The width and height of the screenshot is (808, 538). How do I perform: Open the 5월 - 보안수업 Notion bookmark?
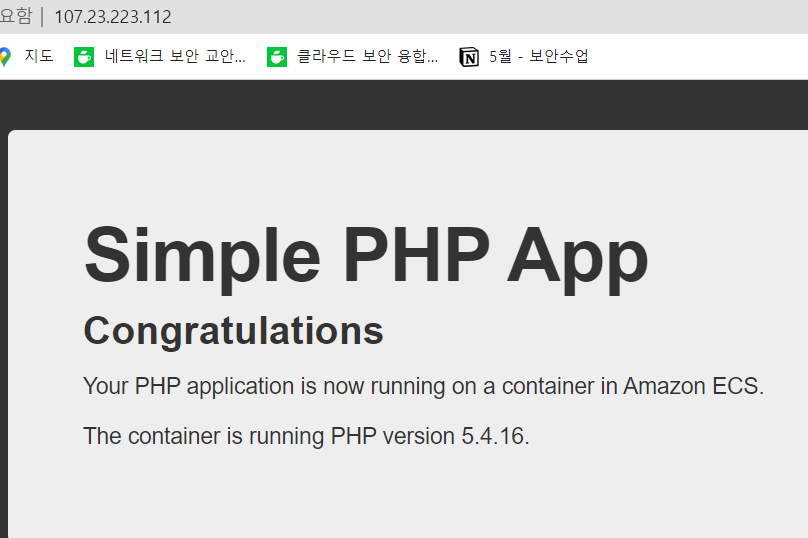(x=524, y=56)
